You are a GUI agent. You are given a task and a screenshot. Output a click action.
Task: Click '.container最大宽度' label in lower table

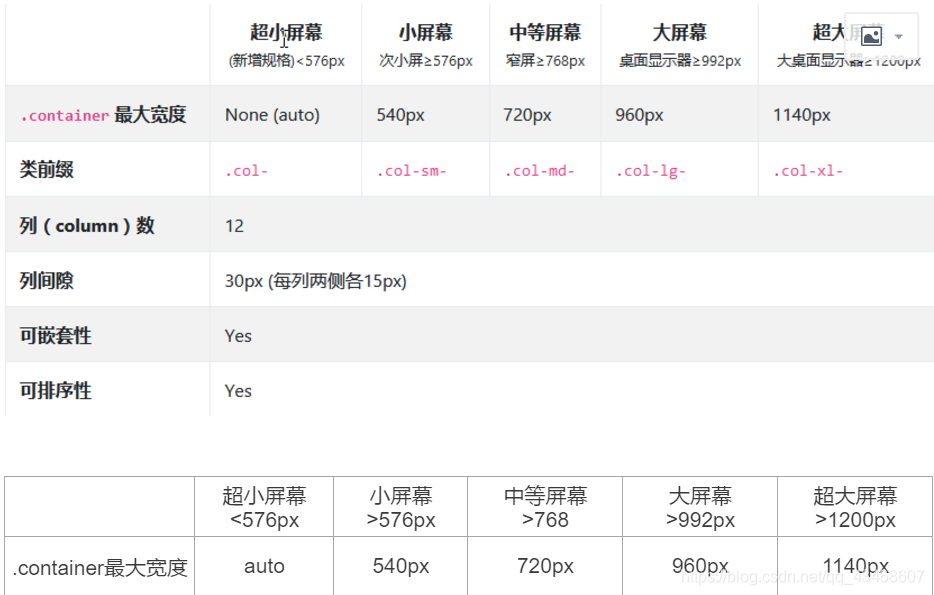pyautogui.click(x=100, y=568)
